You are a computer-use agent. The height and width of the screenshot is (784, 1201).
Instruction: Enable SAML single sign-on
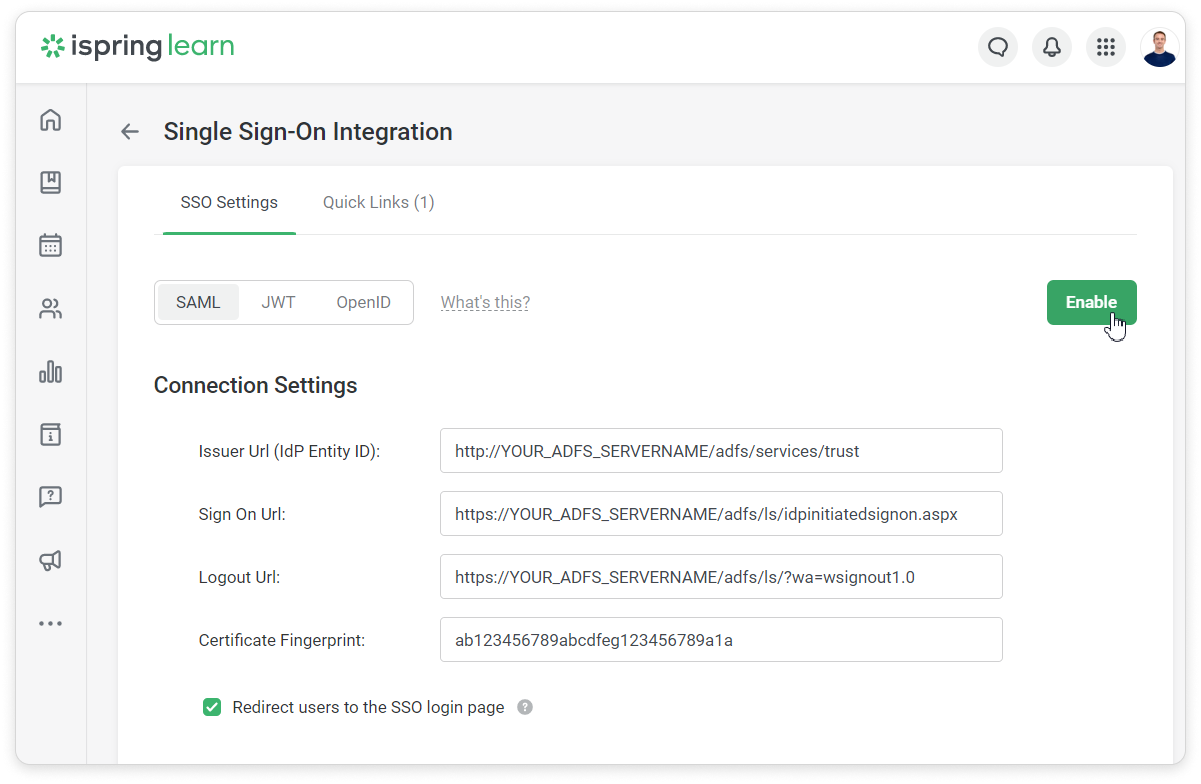coord(1091,302)
